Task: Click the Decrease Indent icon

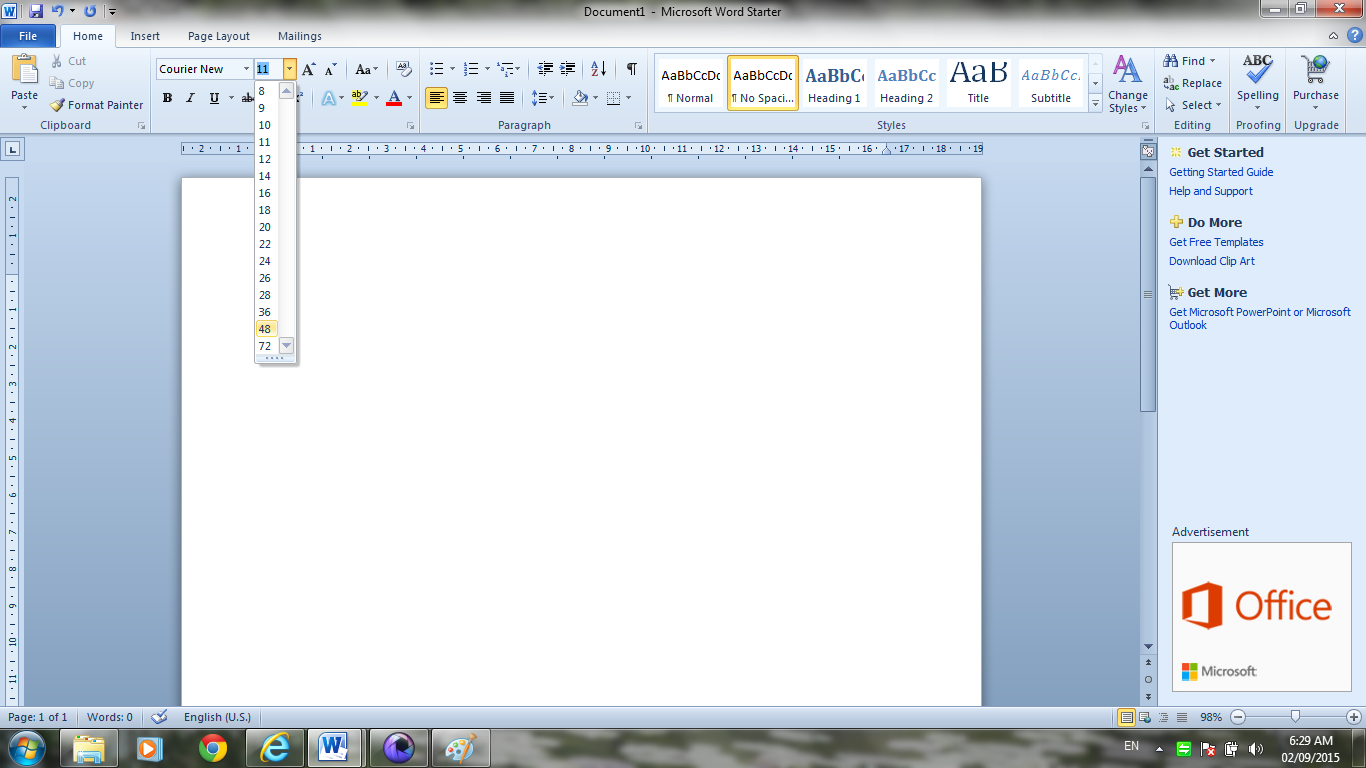Action: pos(545,69)
